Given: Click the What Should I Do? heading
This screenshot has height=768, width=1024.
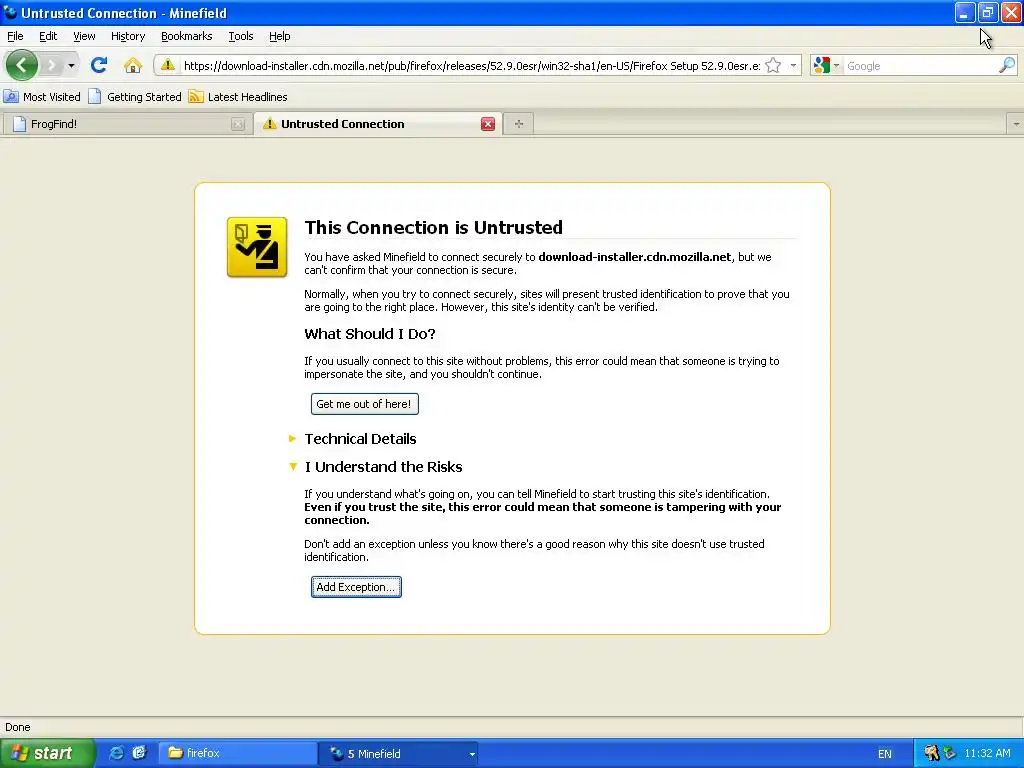Looking at the screenshot, I should coord(370,334).
